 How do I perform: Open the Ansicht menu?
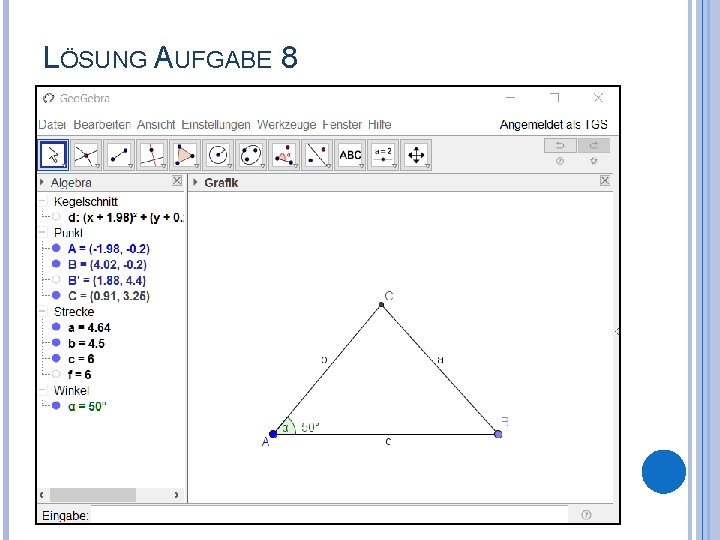[x=156, y=125]
